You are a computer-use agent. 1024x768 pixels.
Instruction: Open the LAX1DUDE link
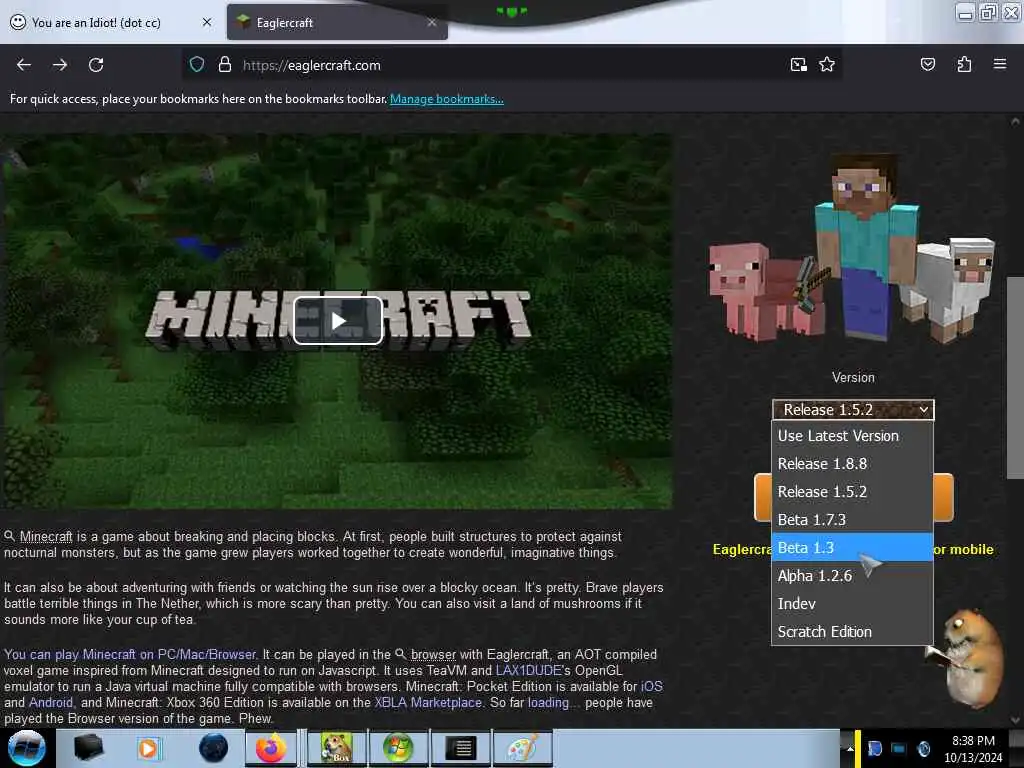pyautogui.click(x=528, y=671)
